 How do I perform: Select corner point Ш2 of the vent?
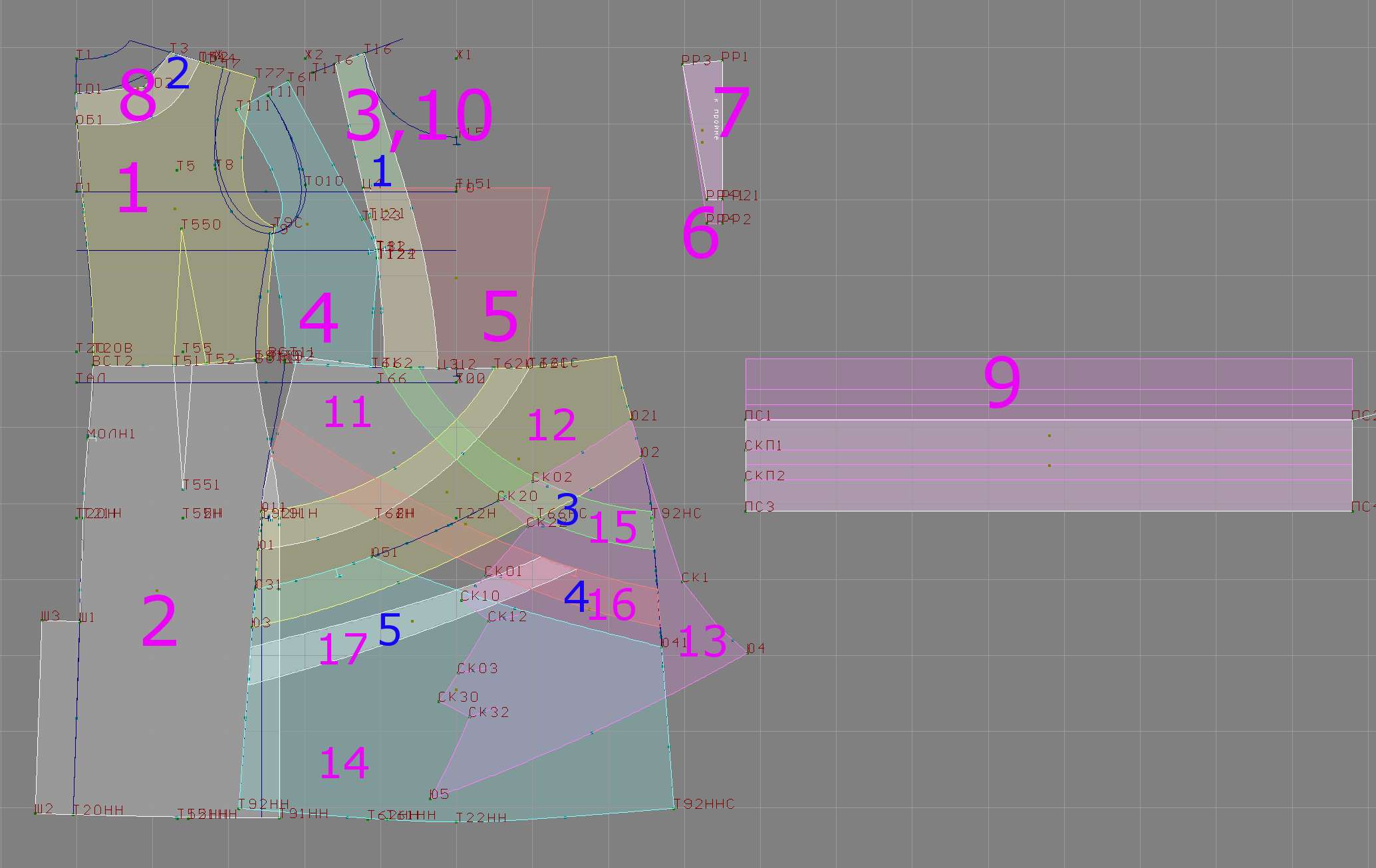(x=36, y=812)
